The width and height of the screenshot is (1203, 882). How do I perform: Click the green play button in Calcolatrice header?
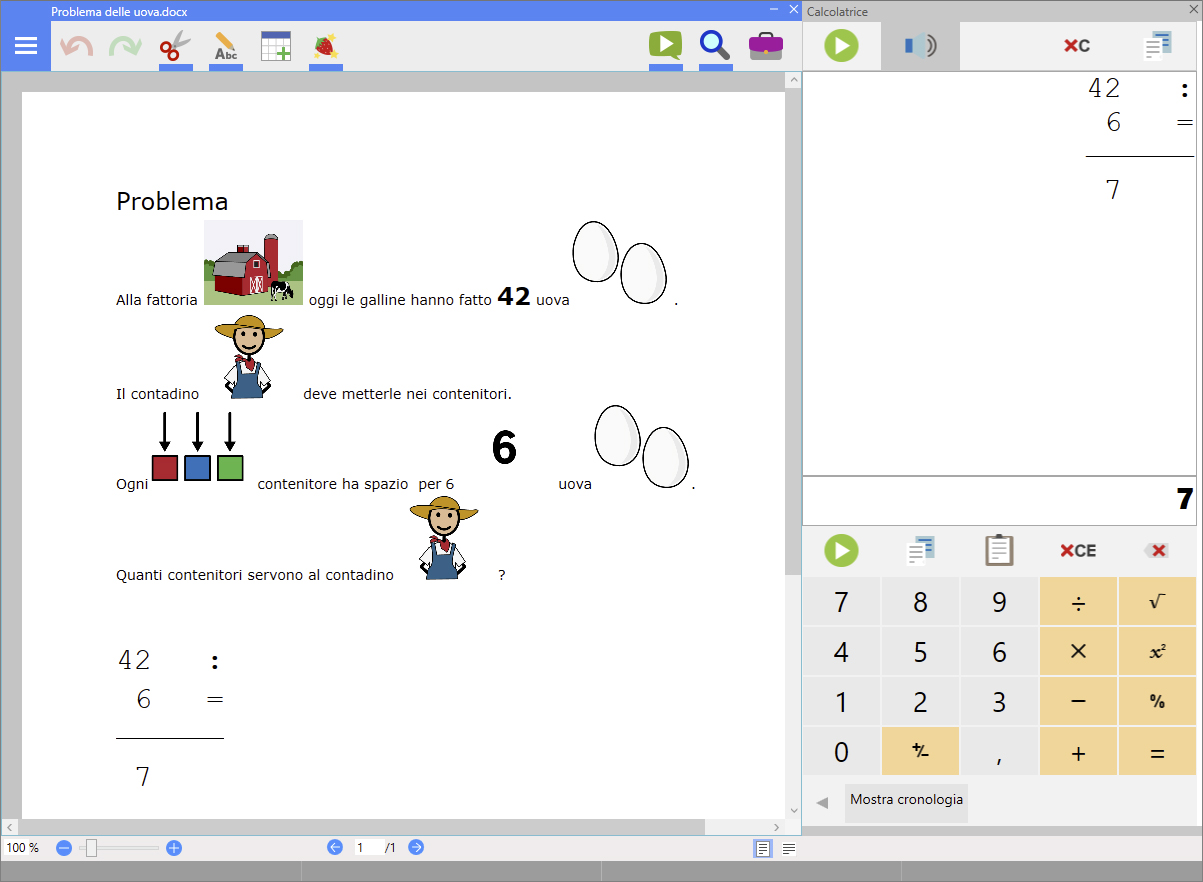pyautogui.click(x=842, y=46)
